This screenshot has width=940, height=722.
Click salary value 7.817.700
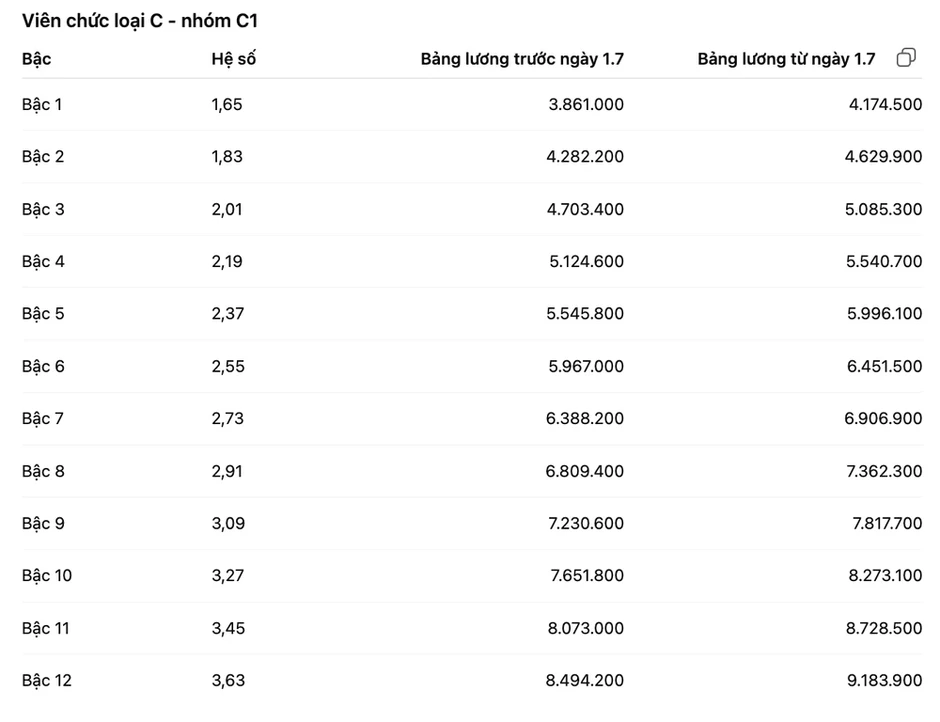(887, 524)
